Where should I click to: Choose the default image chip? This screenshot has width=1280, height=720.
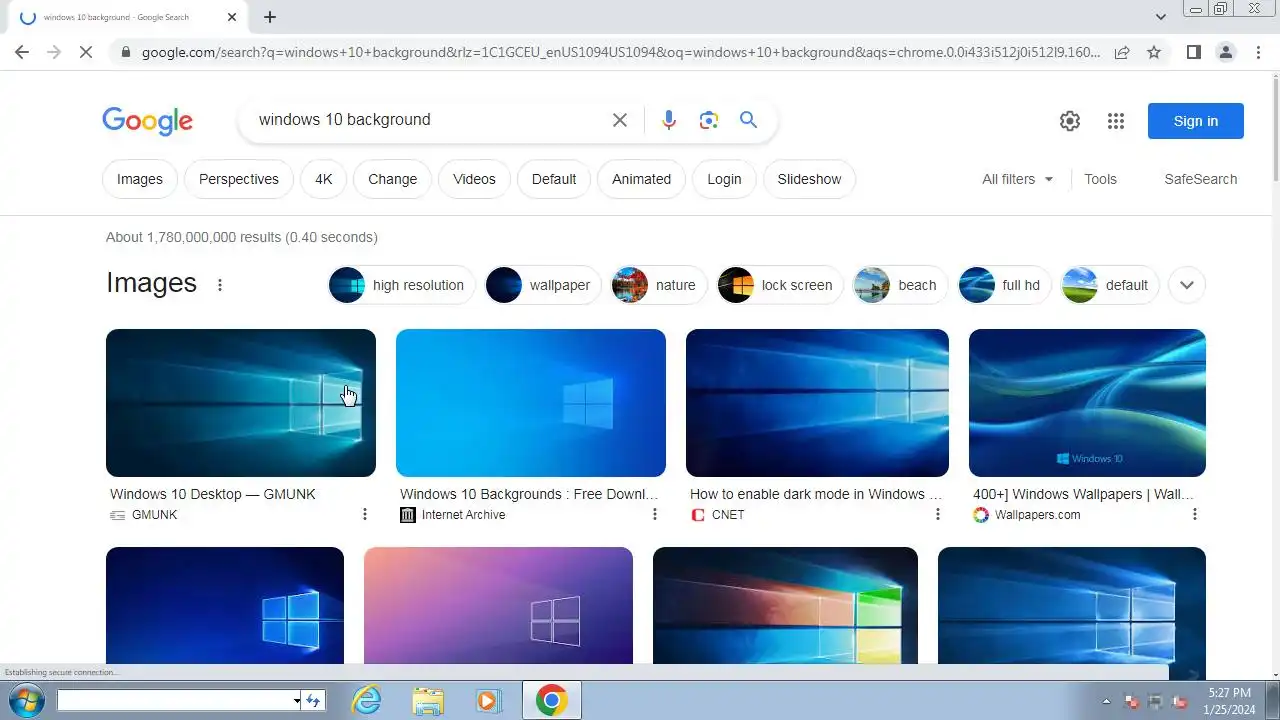[1109, 285]
